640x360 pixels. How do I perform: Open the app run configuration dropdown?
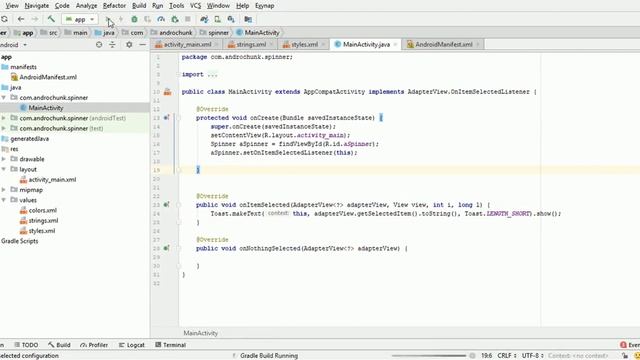click(80, 19)
